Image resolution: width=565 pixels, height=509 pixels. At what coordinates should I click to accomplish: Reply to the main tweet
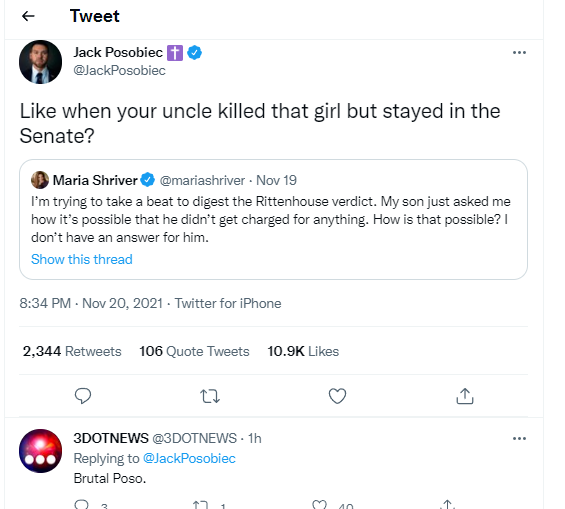pos(83,396)
